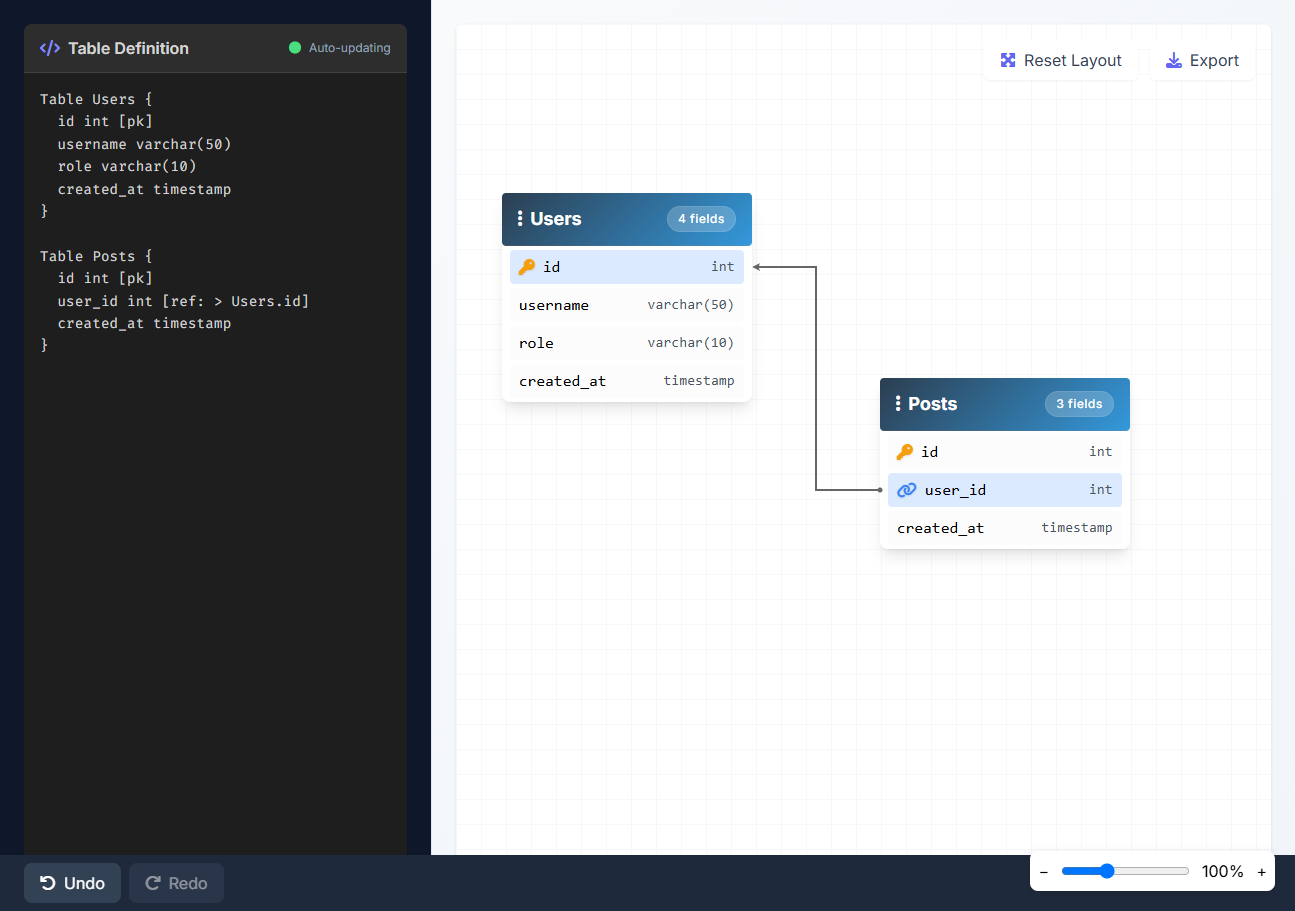1295x911 pixels.
Task: Click the 'role varchar(10)' code line
Action: point(127,166)
